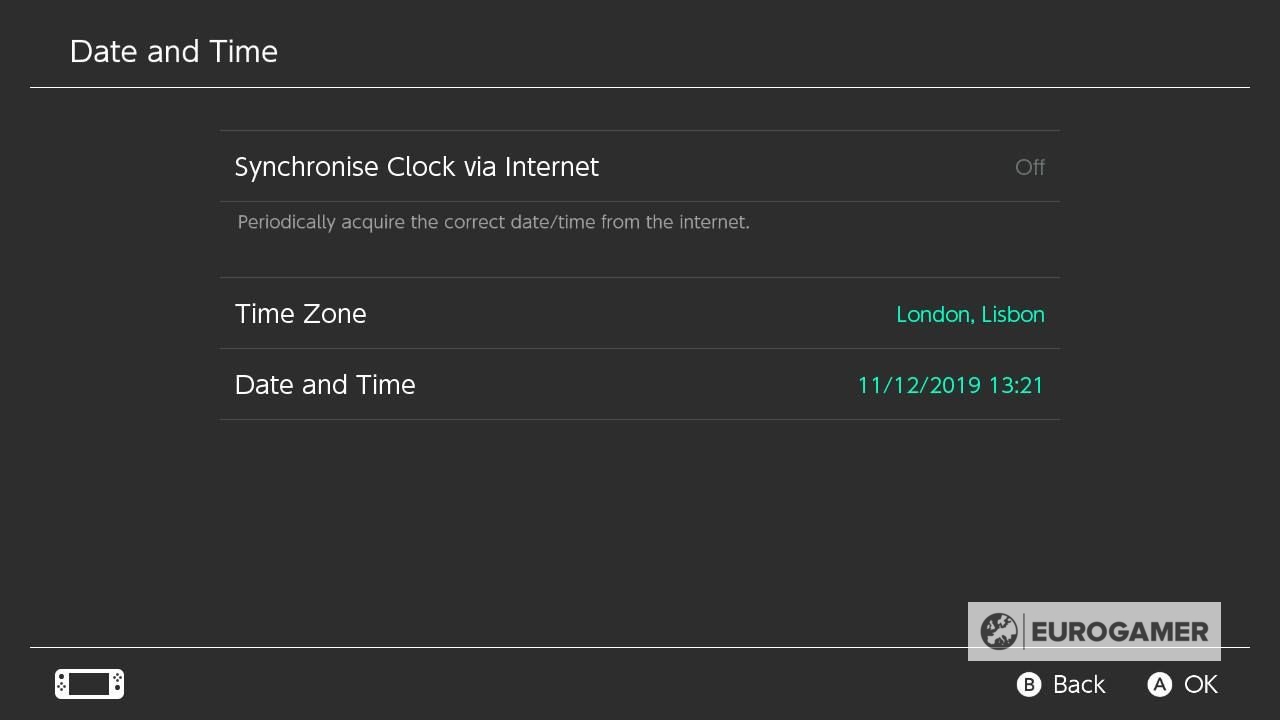Click the screen of the console icon
Viewport: 1280px width, 720px height.
click(x=89, y=684)
